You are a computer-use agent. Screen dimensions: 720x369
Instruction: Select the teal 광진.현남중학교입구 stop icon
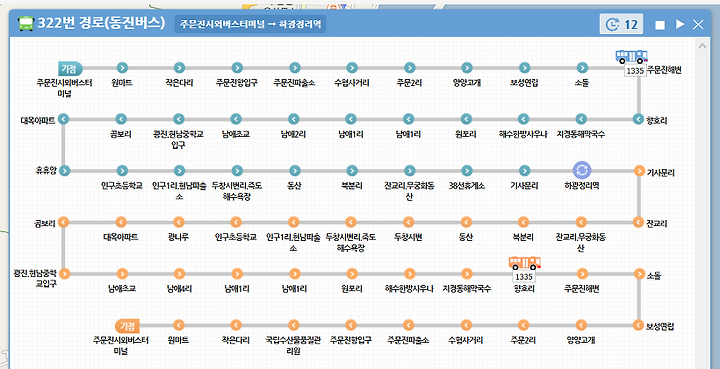[x=179, y=119]
